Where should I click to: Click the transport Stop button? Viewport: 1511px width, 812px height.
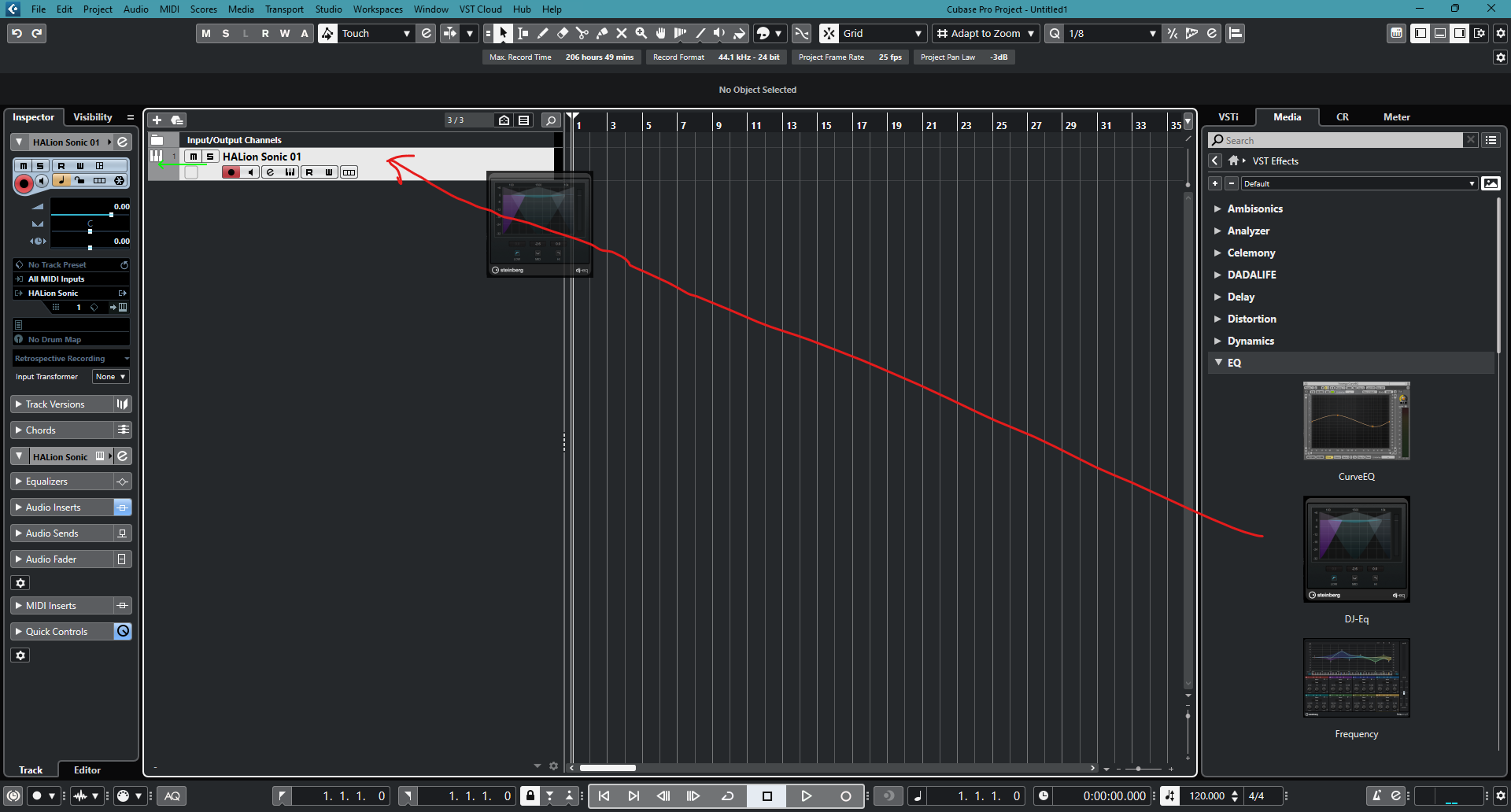pyautogui.click(x=767, y=795)
